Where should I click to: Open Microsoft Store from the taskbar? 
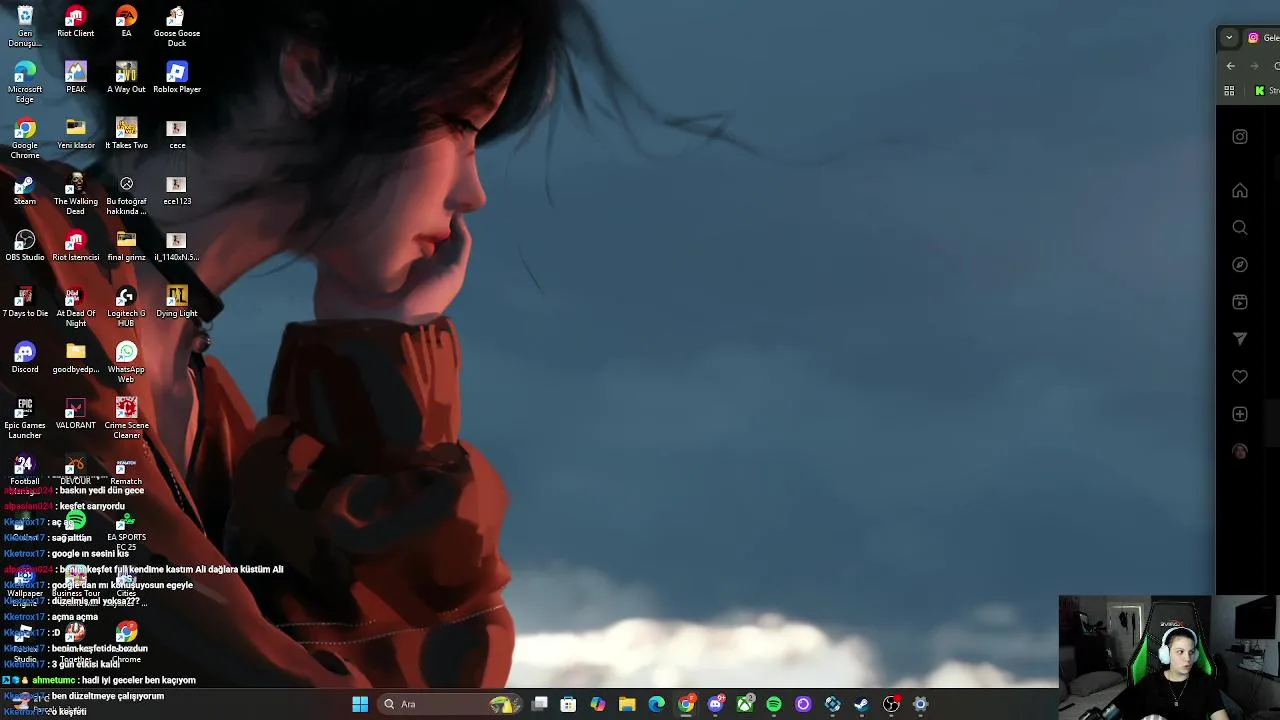[x=568, y=704]
